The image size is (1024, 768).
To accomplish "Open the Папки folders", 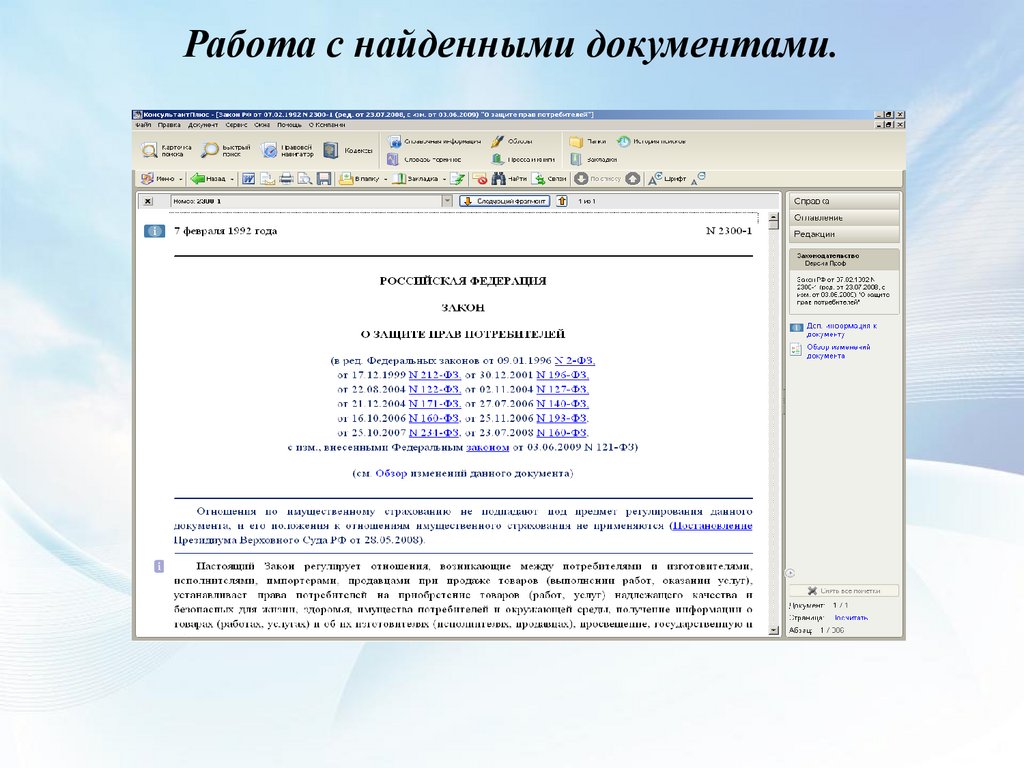I will click(587, 141).
